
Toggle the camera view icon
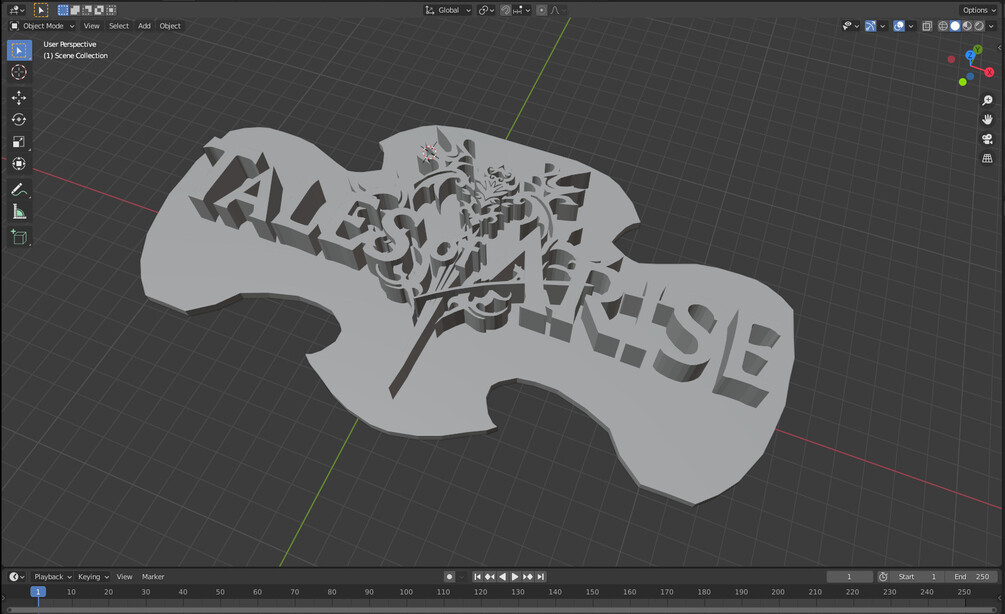[x=987, y=139]
